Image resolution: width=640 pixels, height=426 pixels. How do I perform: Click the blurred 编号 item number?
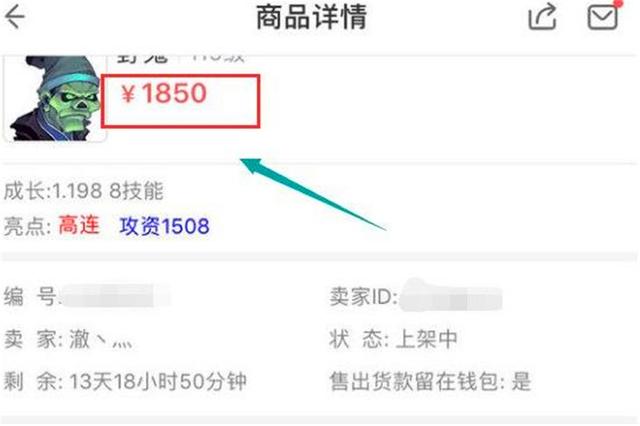click(115, 296)
